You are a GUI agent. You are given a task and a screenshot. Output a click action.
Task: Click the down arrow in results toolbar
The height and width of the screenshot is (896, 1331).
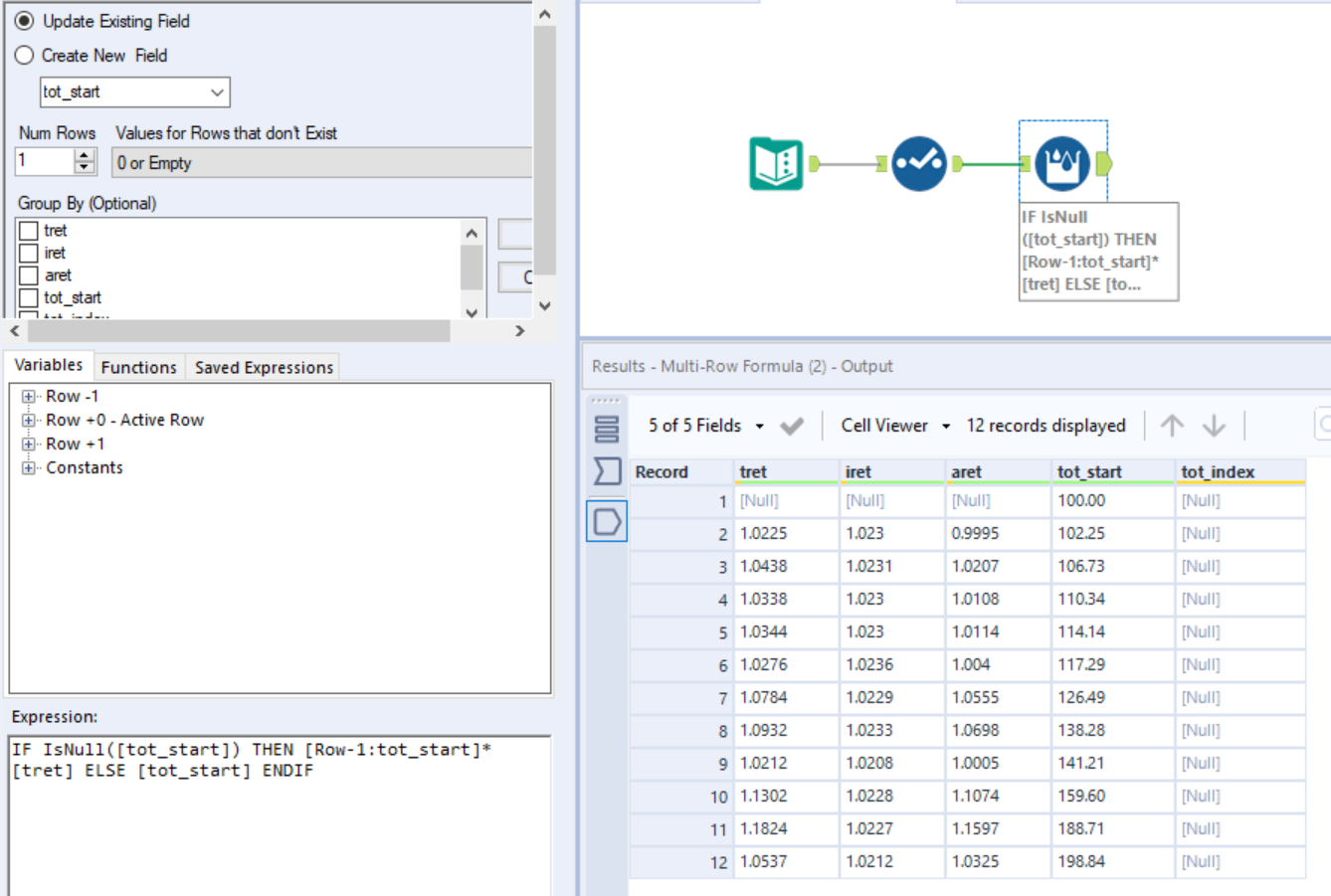click(1214, 426)
